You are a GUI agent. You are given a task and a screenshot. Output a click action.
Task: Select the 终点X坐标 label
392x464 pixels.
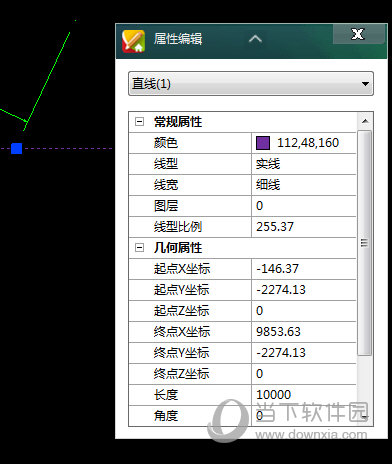182,332
